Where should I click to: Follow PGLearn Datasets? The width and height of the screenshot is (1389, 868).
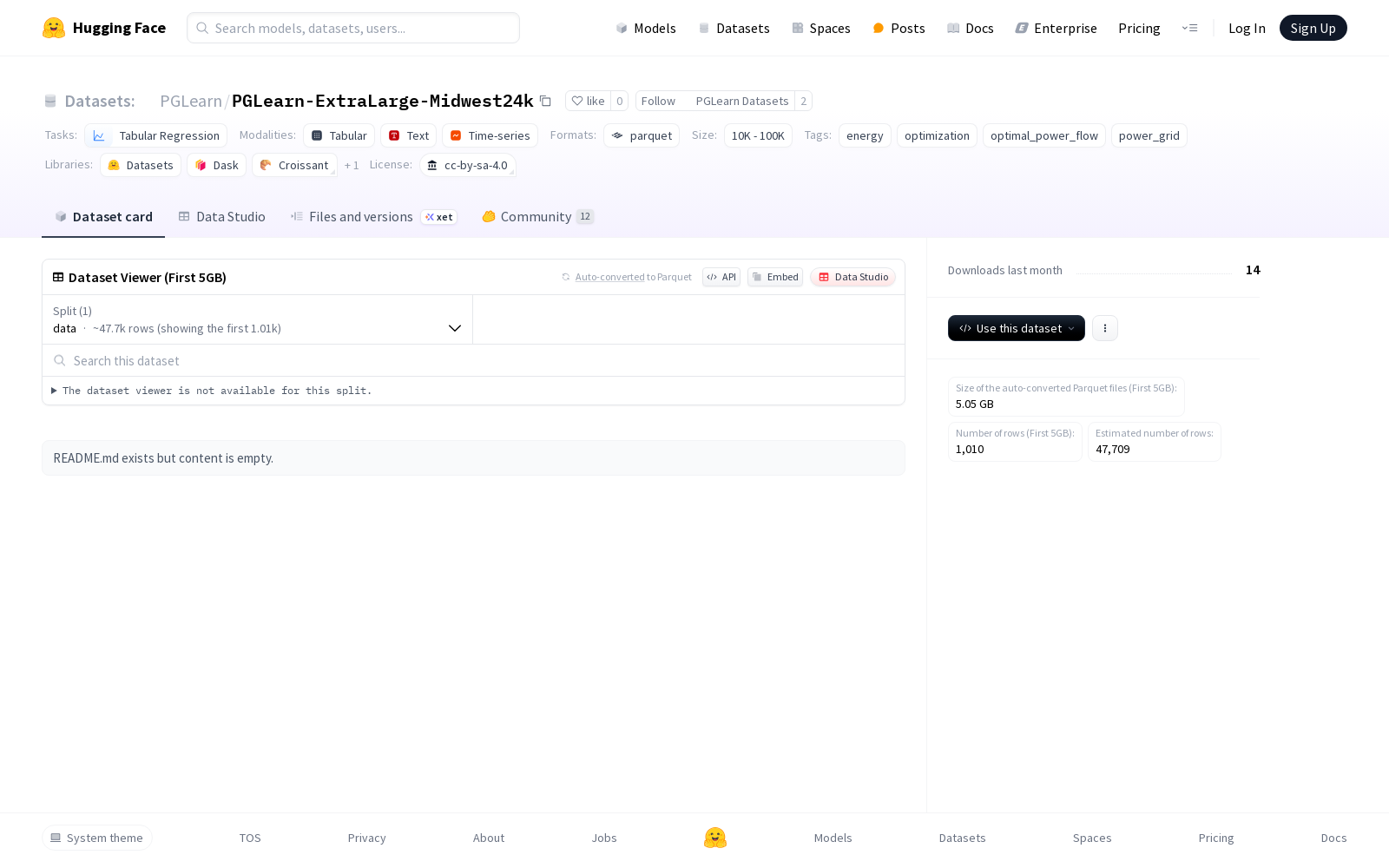coord(714,101)
